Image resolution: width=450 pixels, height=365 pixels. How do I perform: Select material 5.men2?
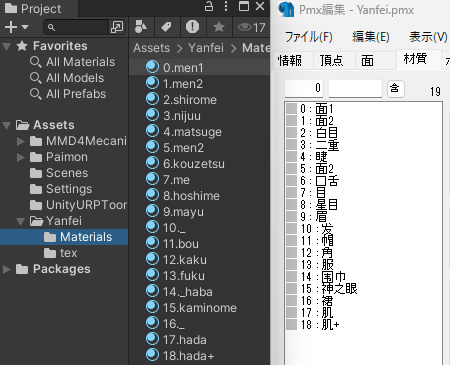199,148
